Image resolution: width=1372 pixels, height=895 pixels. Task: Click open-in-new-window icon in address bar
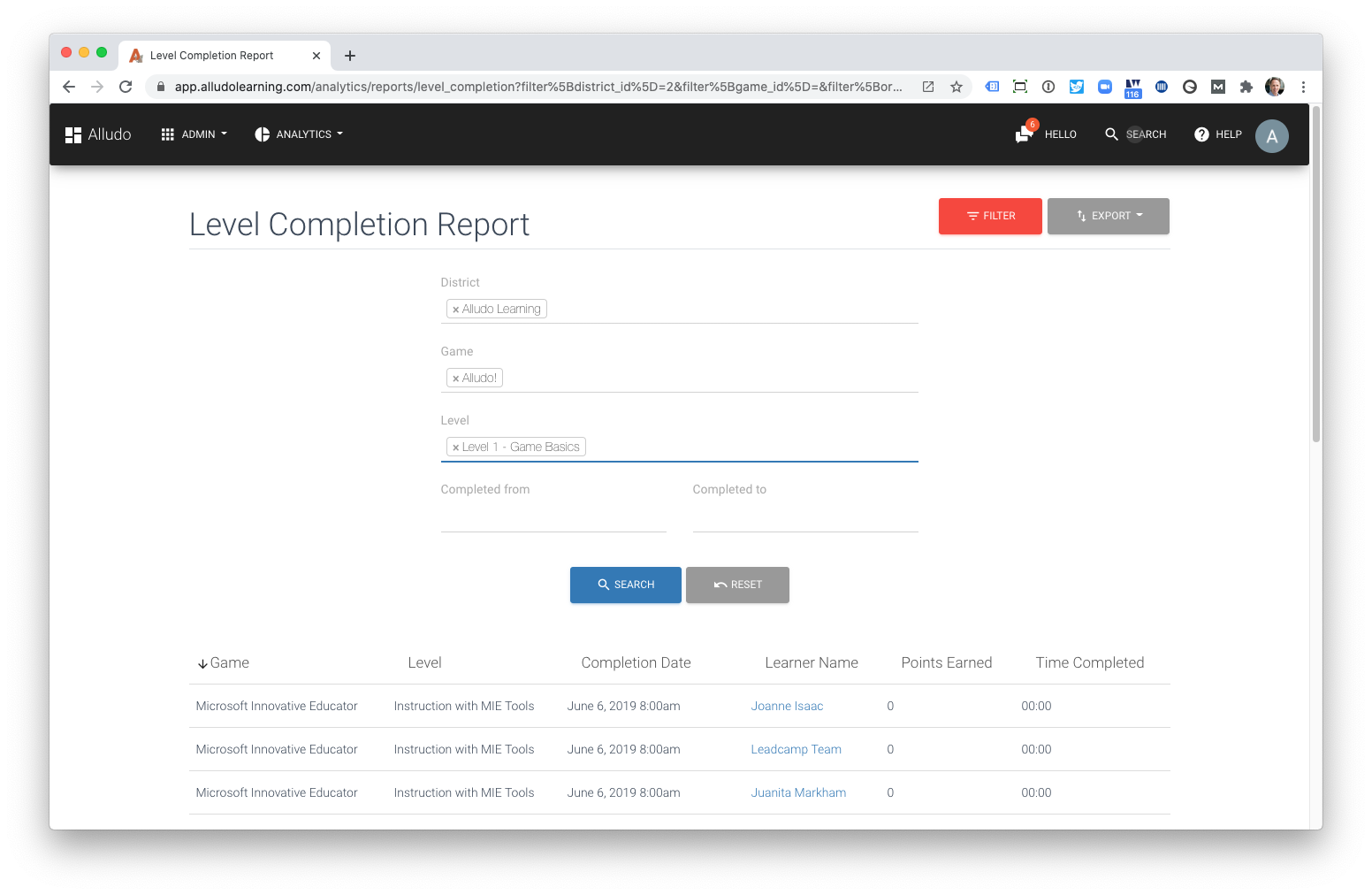(x=928, y=87)
